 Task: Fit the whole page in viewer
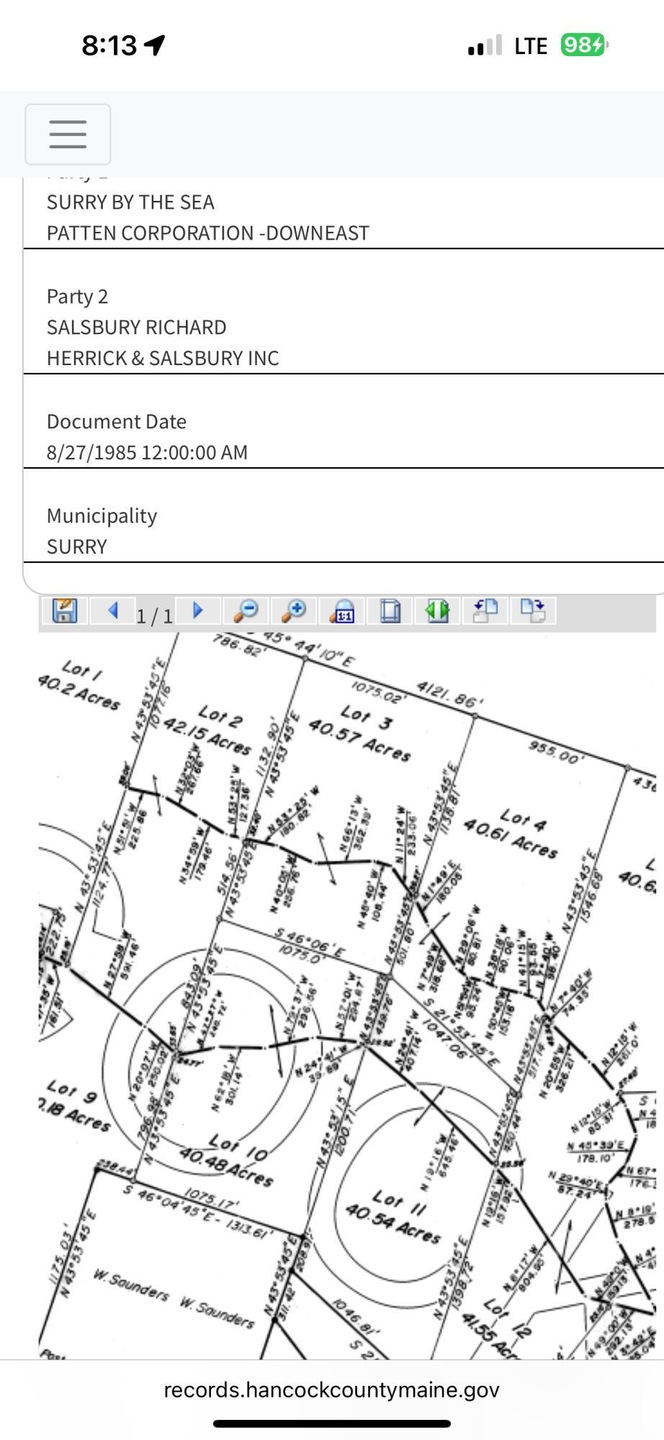click(x=390, y=610)
